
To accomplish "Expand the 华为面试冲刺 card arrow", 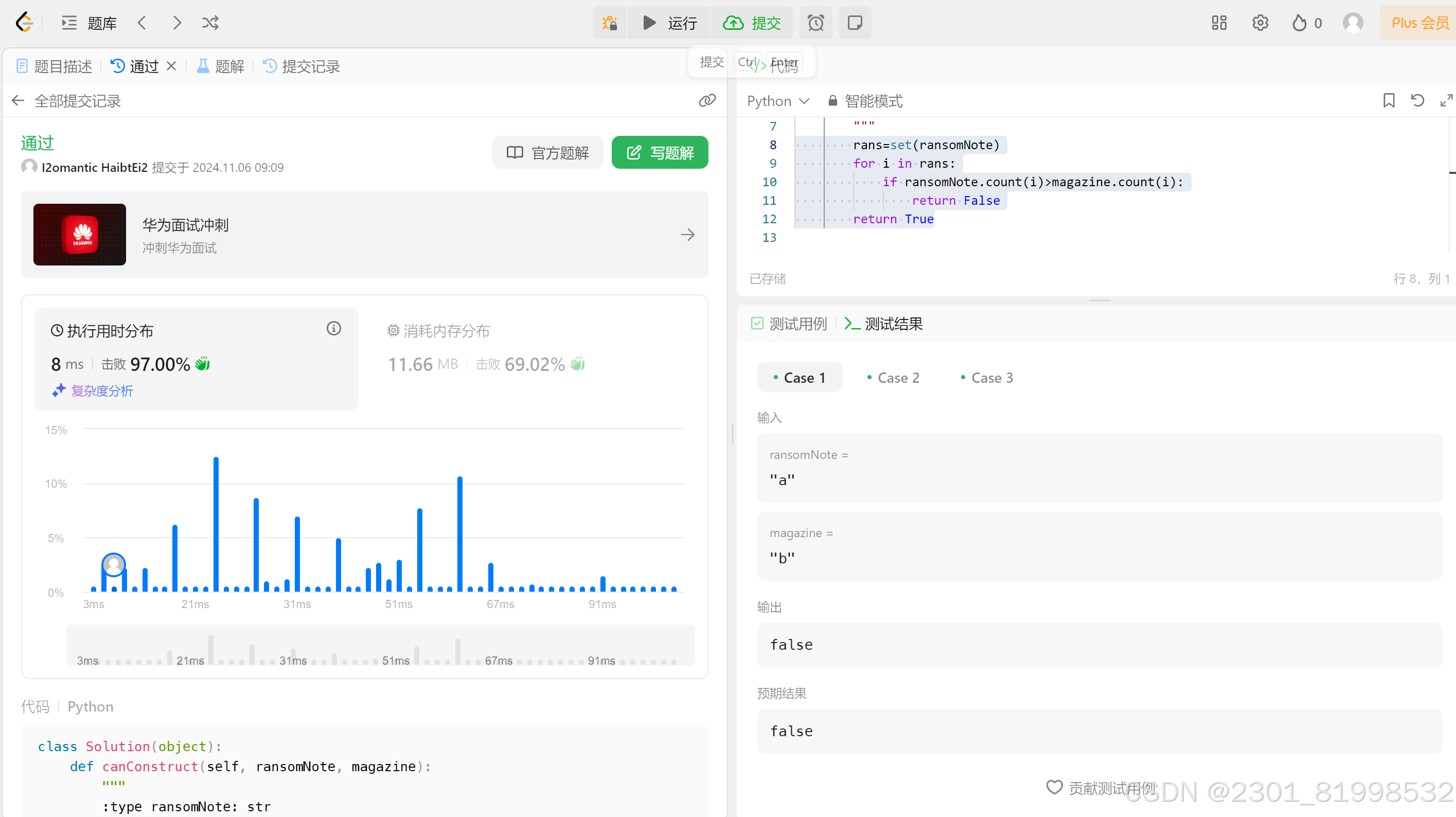I will (687, 235).
